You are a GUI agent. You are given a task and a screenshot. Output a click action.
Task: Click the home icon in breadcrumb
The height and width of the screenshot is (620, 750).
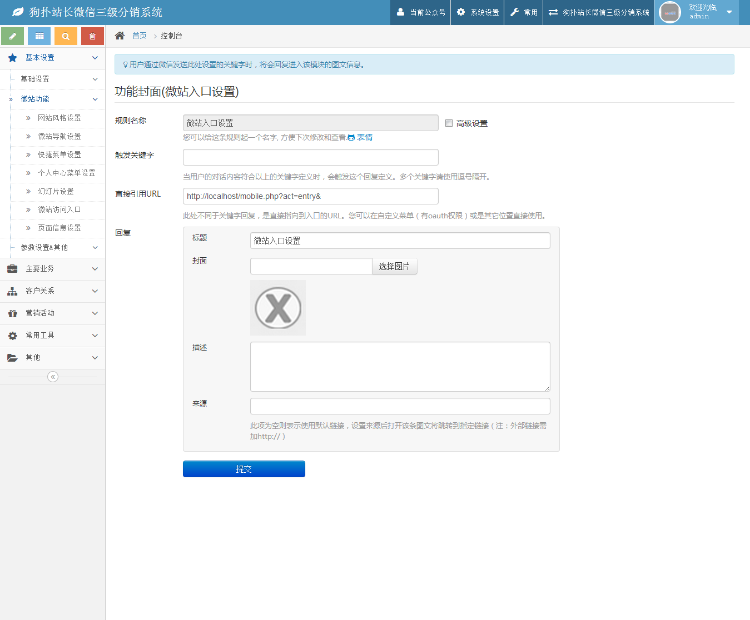click(120, 35)
